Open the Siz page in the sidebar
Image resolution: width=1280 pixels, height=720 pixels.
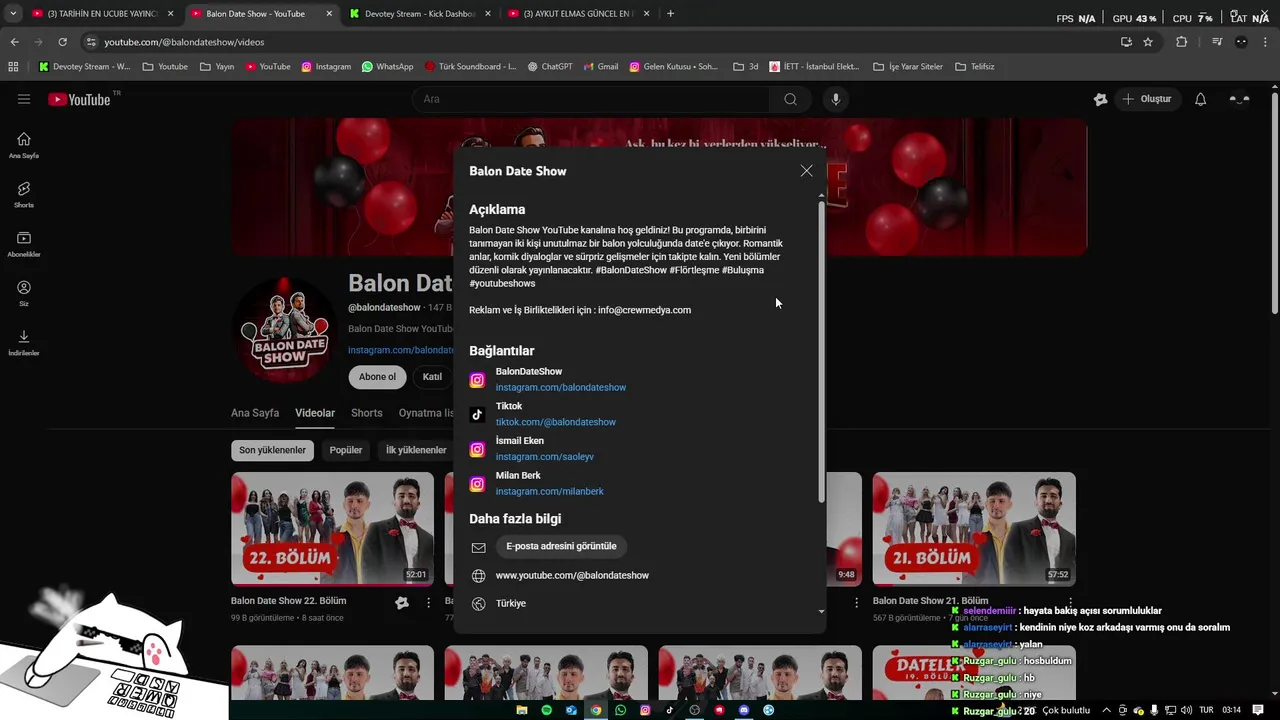[x=24, y=293]
